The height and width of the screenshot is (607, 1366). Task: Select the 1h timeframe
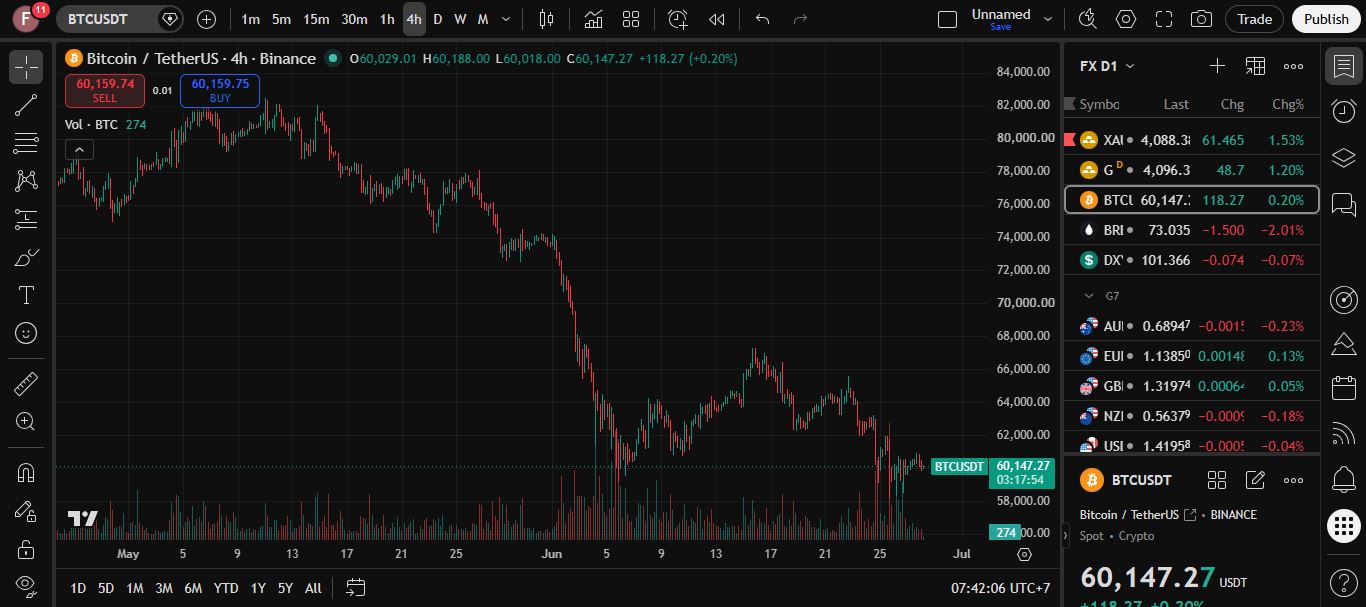[387, 19]
